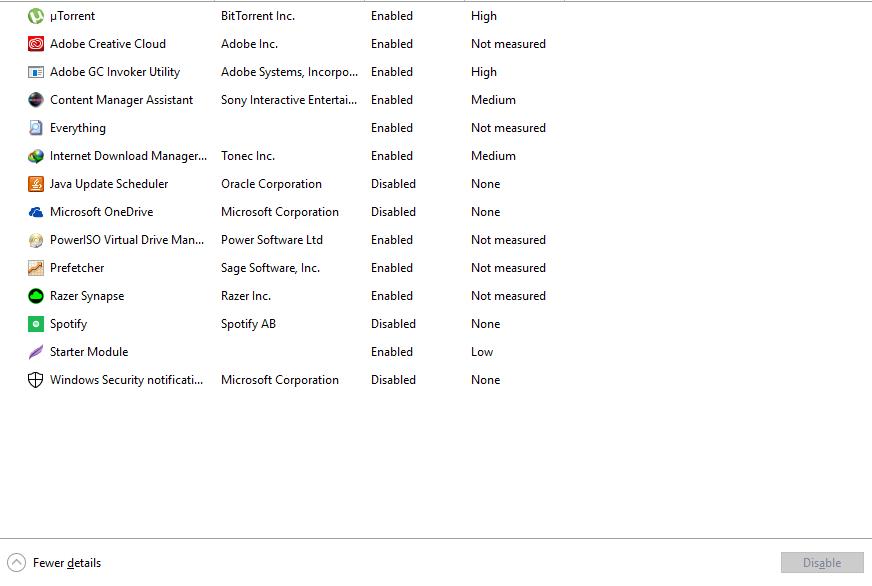Select the Content Manager Assistant name
The width and height of the screenshot is (872, 586).
(121, 100)
